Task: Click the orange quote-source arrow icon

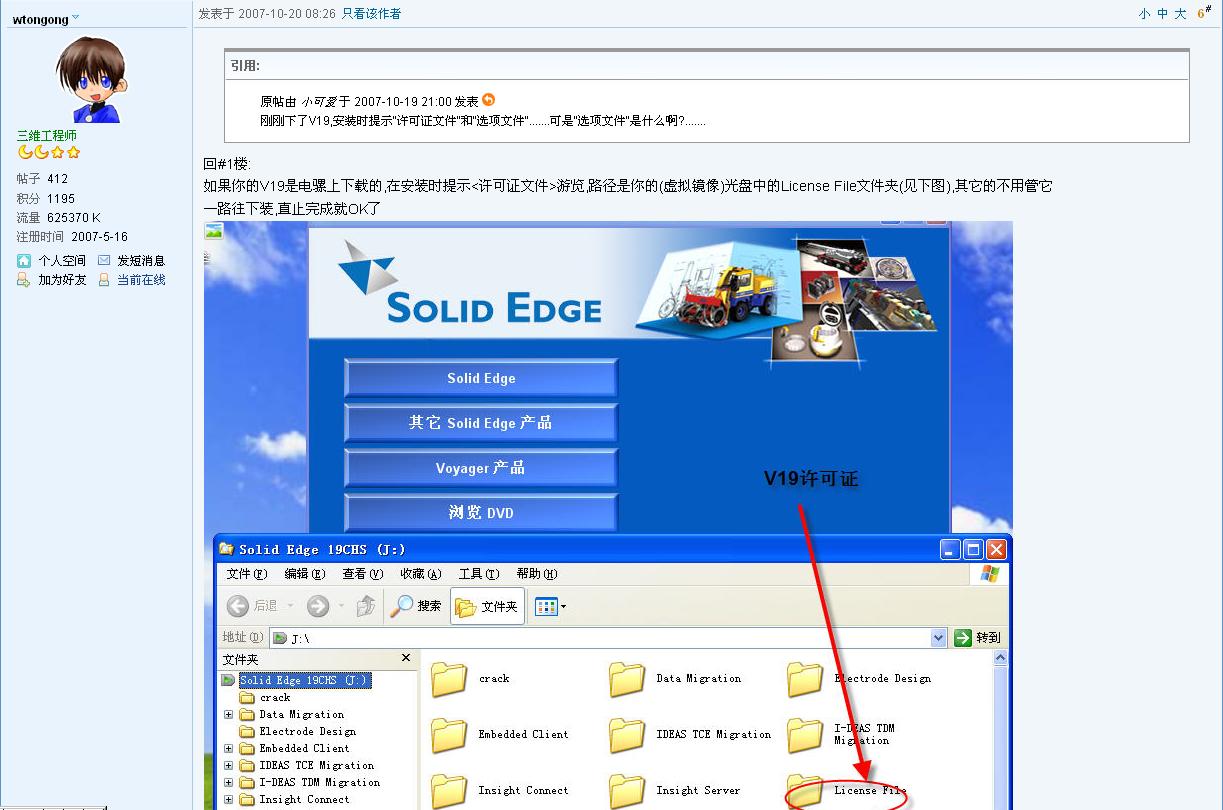Action: (x=488, y=100)
